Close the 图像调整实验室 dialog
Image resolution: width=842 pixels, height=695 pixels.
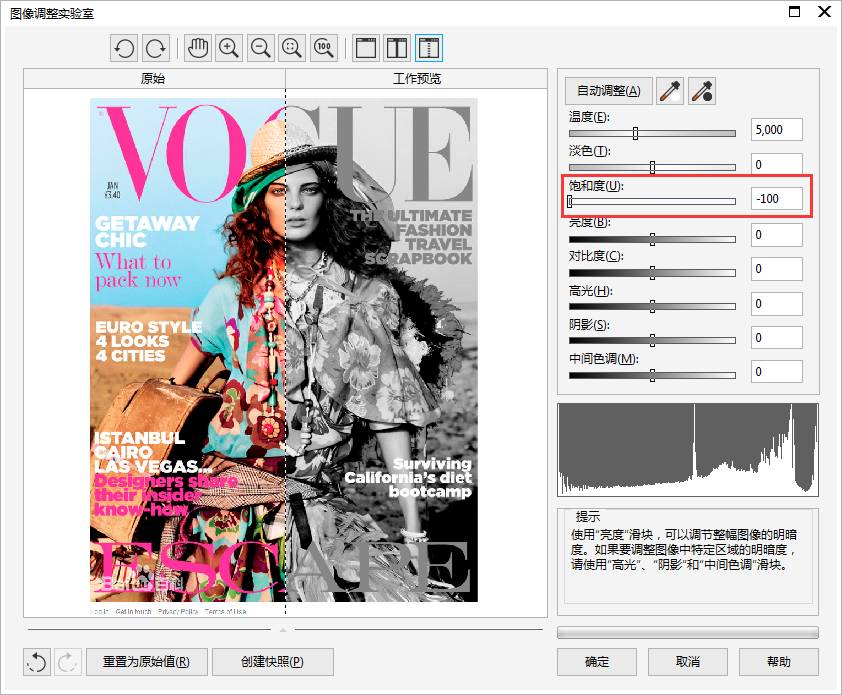point(824,11)
